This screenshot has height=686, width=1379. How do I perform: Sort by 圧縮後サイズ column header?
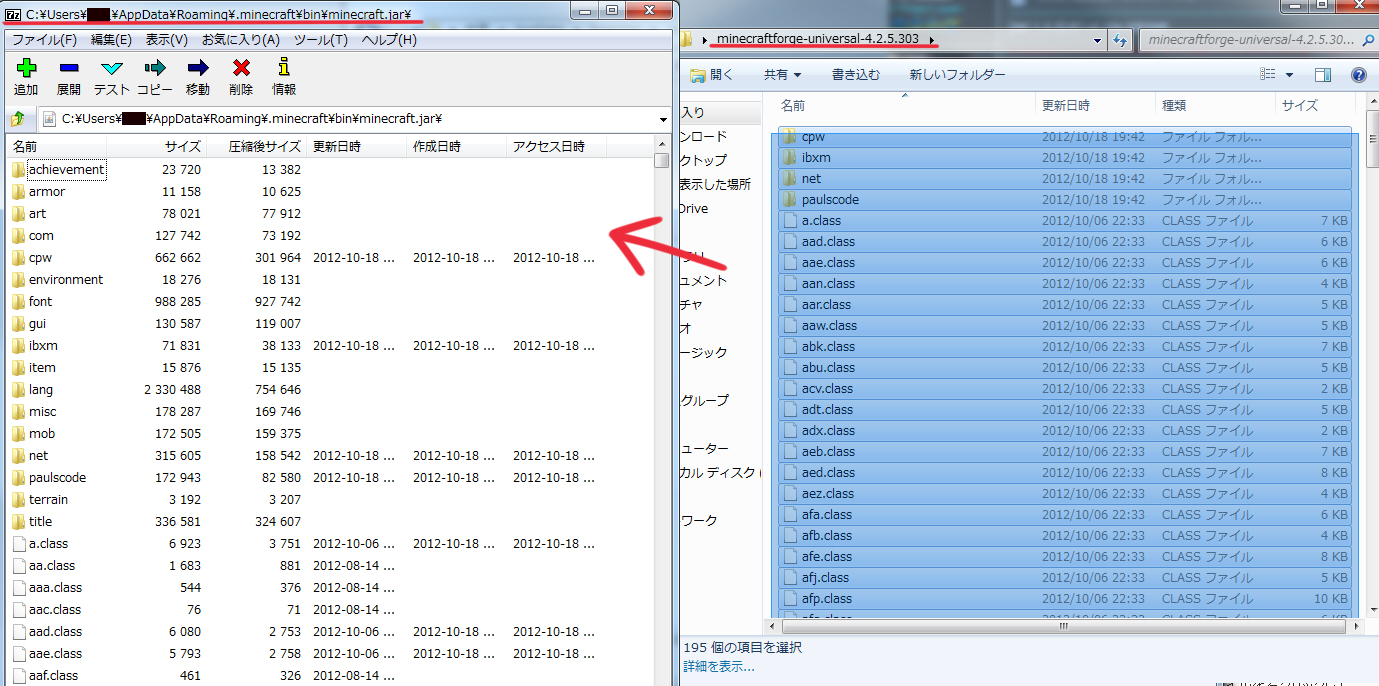click(257, 147)
